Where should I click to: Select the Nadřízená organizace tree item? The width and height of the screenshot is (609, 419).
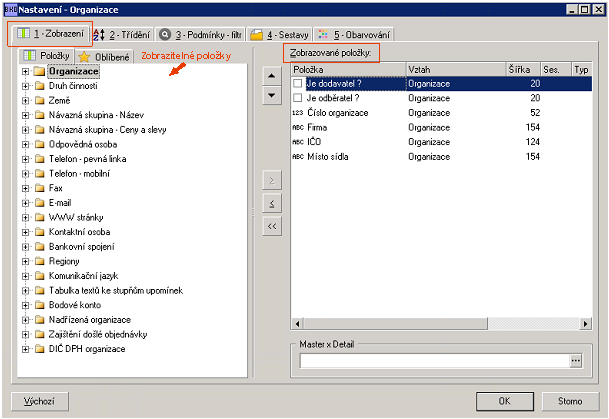pos(90,320)
